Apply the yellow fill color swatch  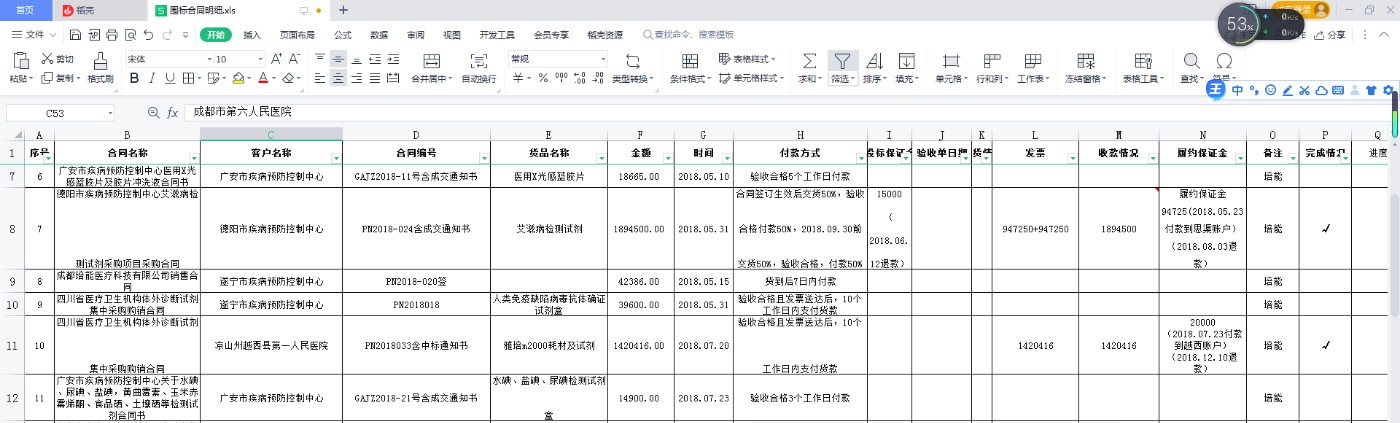pos(238,79)
